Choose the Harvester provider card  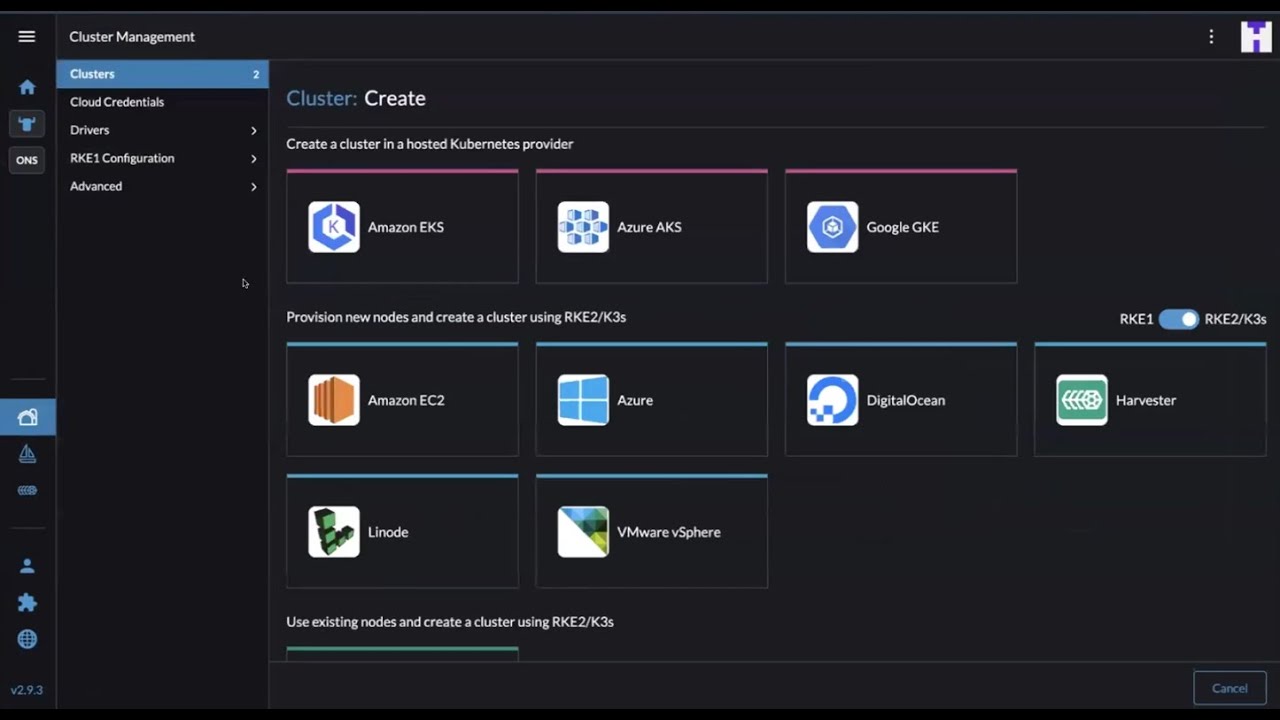click(x=1150, y=399)
